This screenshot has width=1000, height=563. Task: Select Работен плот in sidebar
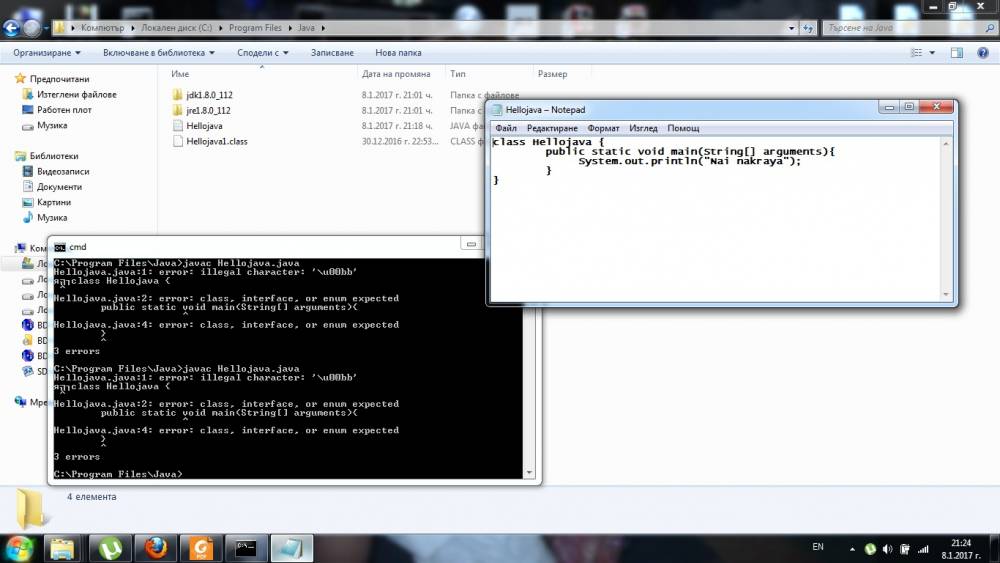(x=64, y=110)
